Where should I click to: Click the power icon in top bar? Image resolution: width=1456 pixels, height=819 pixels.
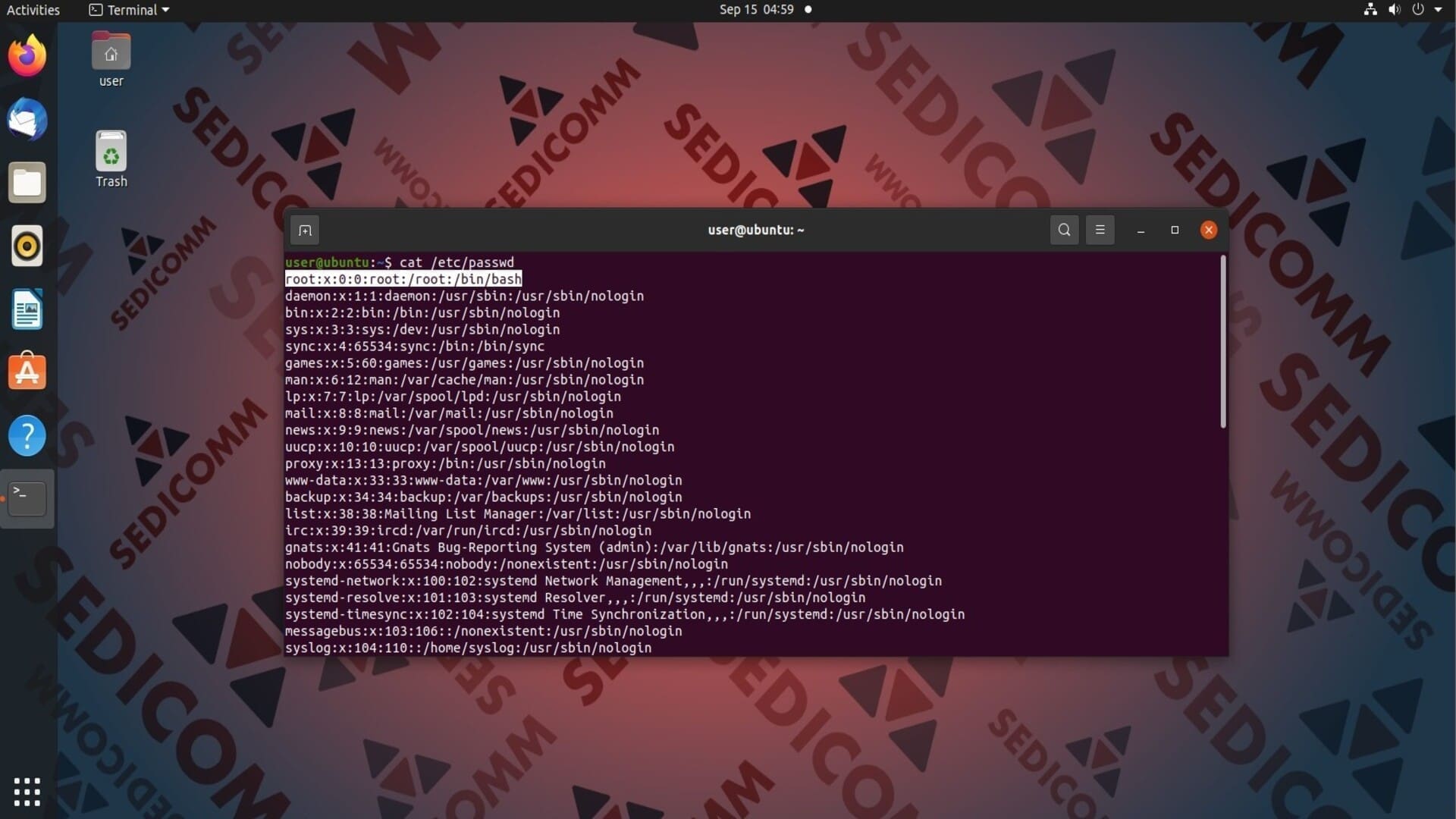click(x=1418, y=10)
